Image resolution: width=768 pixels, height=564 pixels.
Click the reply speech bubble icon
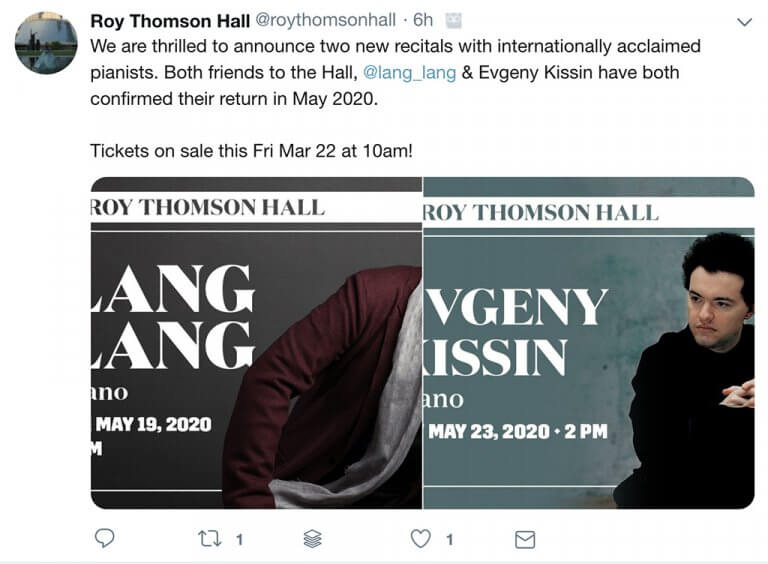(104, 539)
